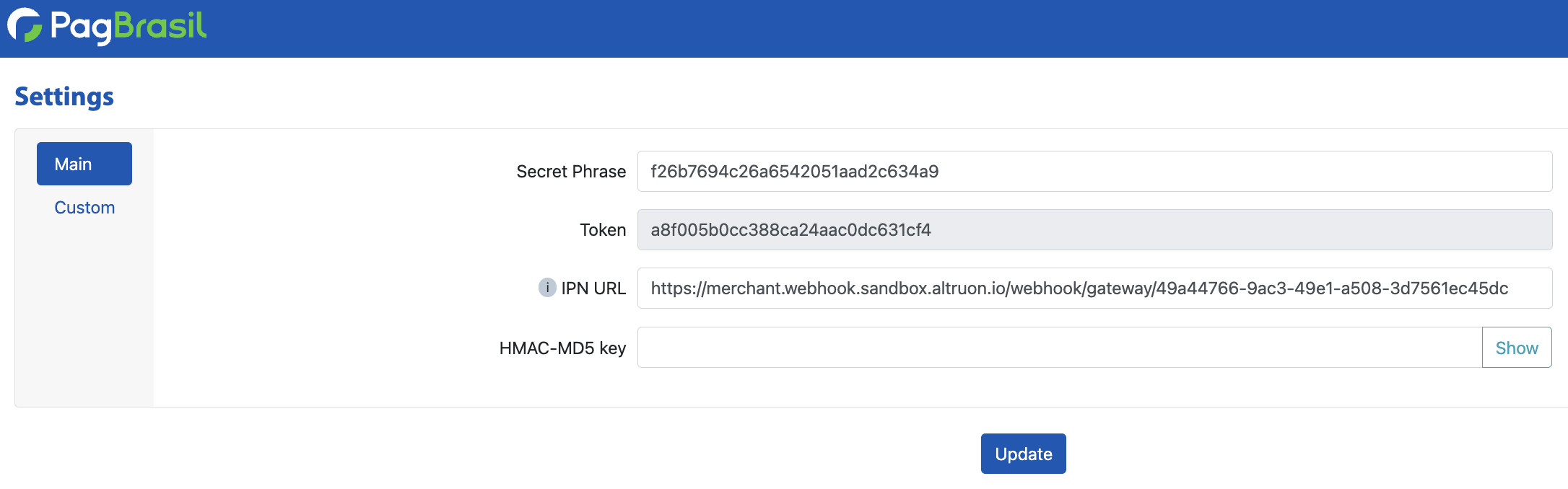1568x489 pixels.
Task: Click the Settings page heading
Action: [x=64, y=96]
